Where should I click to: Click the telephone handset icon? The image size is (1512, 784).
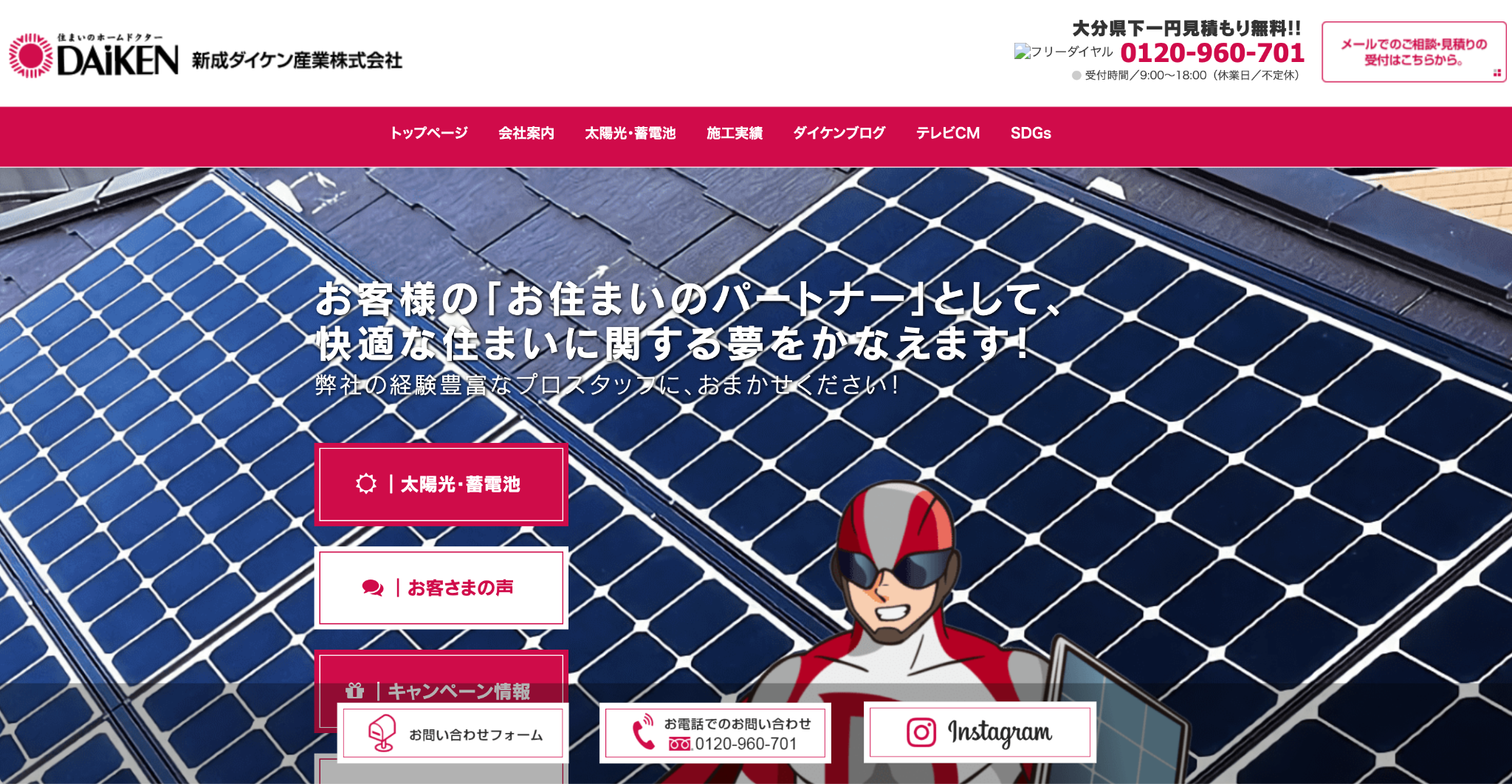click(643, 732)
